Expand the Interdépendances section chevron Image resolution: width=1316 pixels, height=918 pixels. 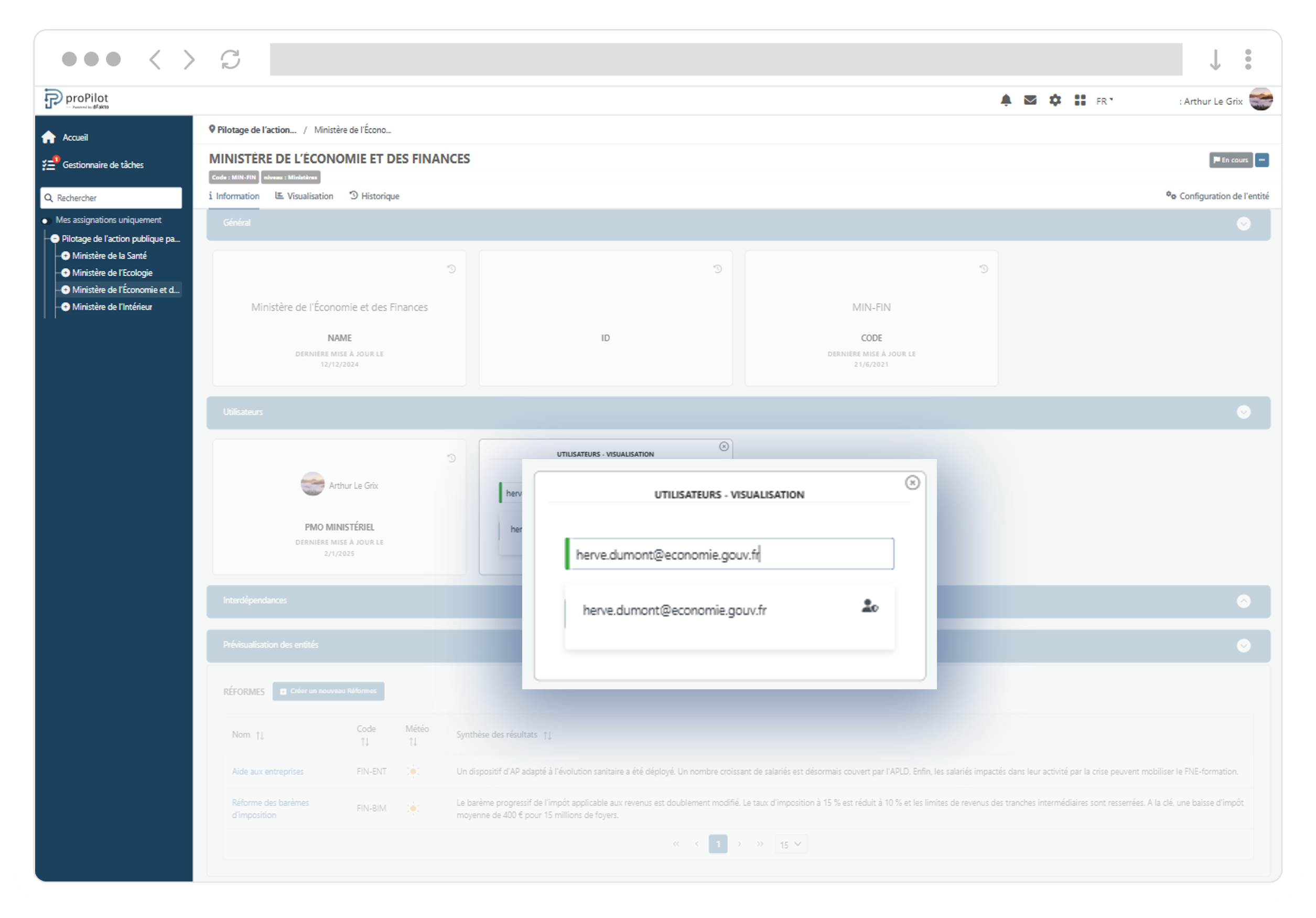(1243, 601)
